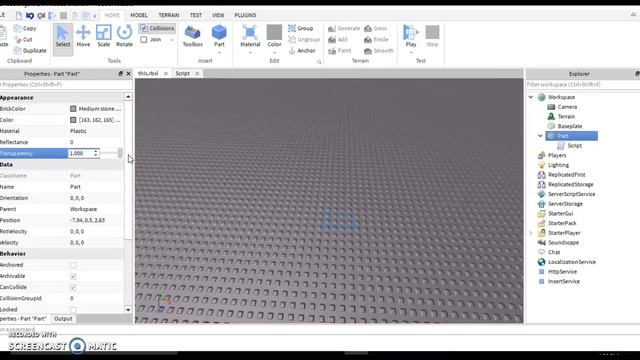Switch to the TEST ribbon tab
This screenshot has height=360, width=640.
coord(196,15)
